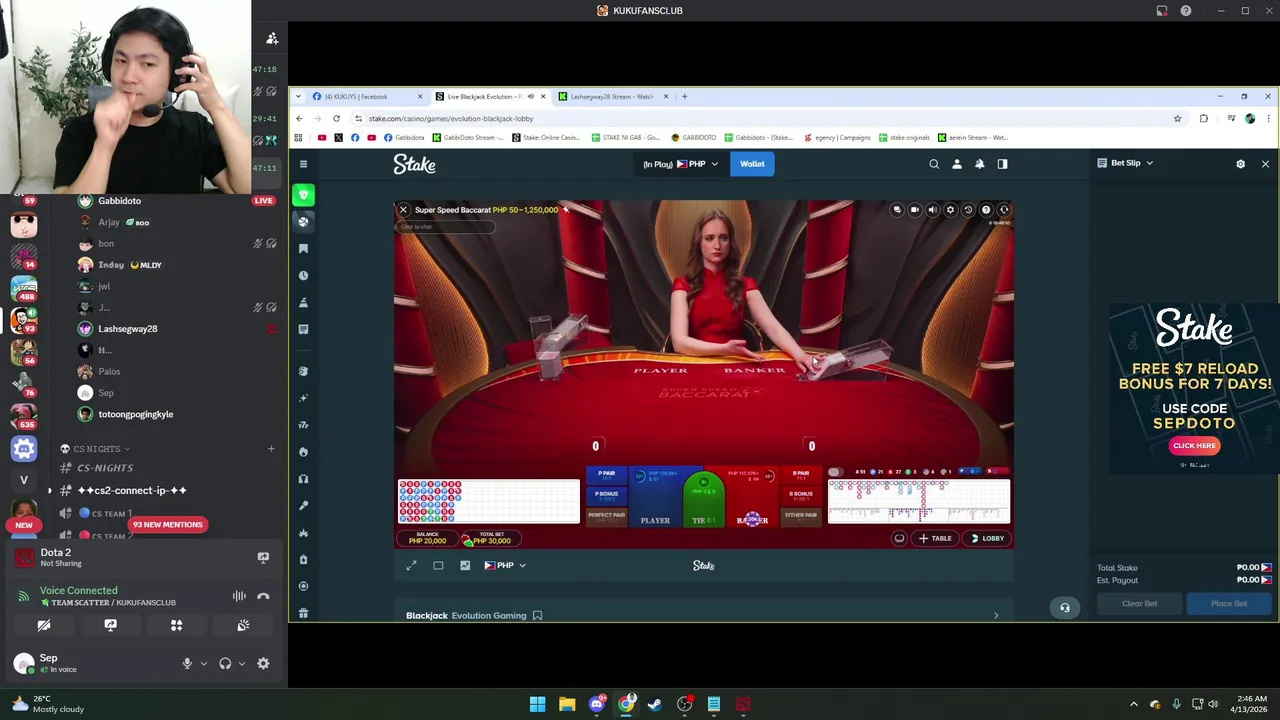Open Discord headphone output options arrow
Screen dimensions: 1280x720
point(241,663)
